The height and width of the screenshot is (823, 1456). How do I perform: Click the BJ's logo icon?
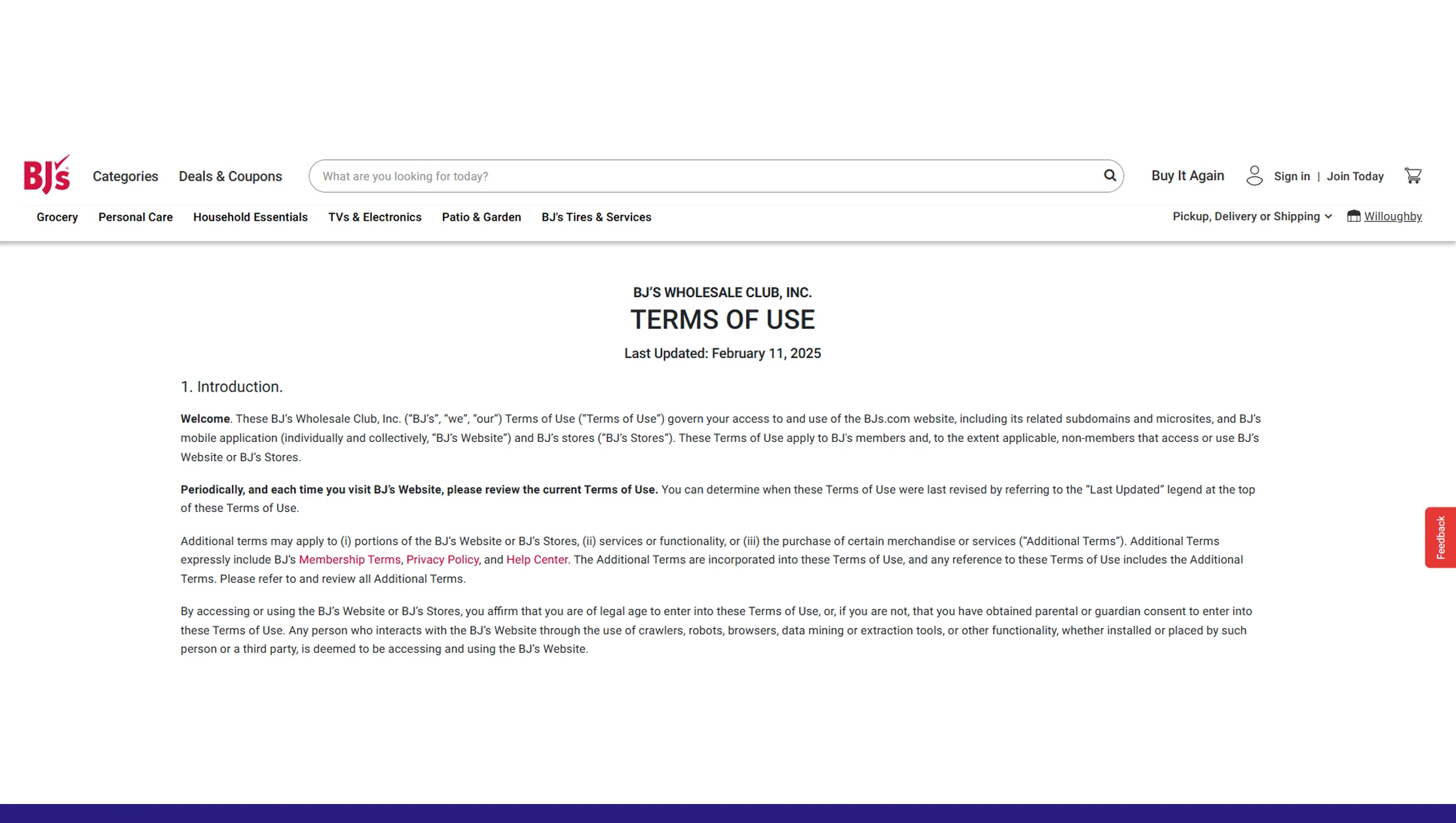tap(47, 175)
